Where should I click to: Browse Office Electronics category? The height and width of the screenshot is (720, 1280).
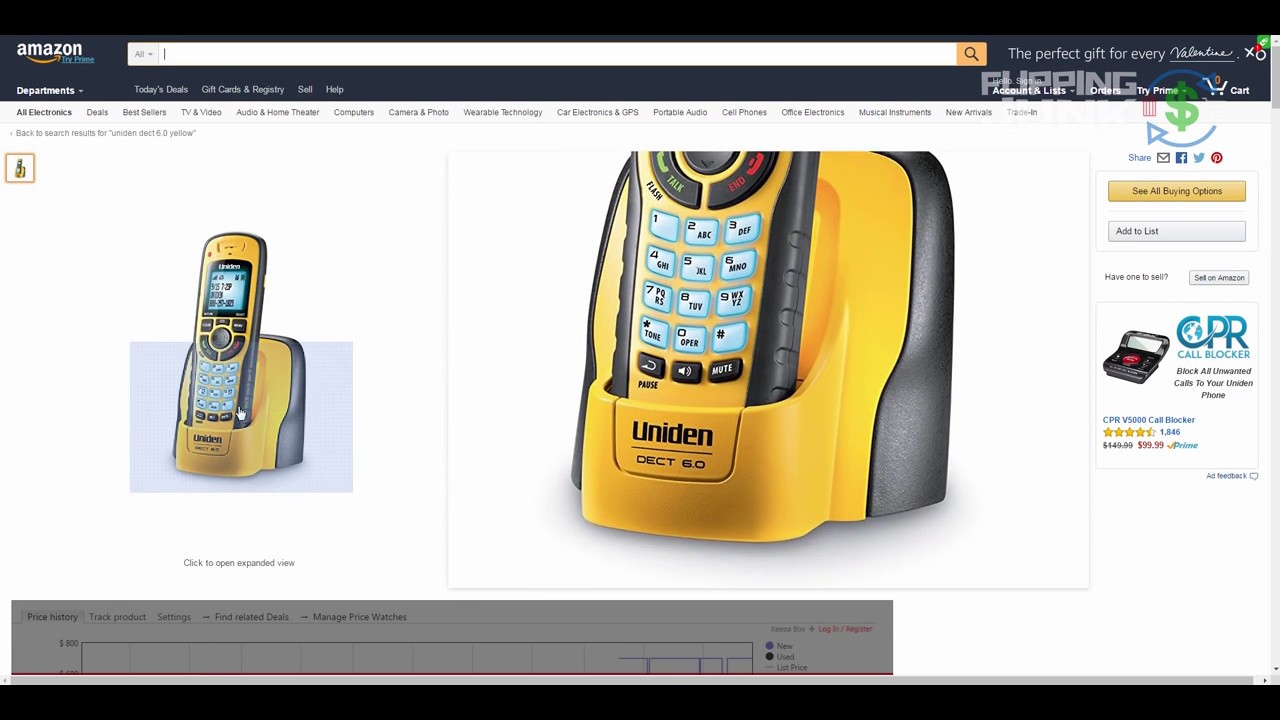pyautogui.click(x=813, y=112)
